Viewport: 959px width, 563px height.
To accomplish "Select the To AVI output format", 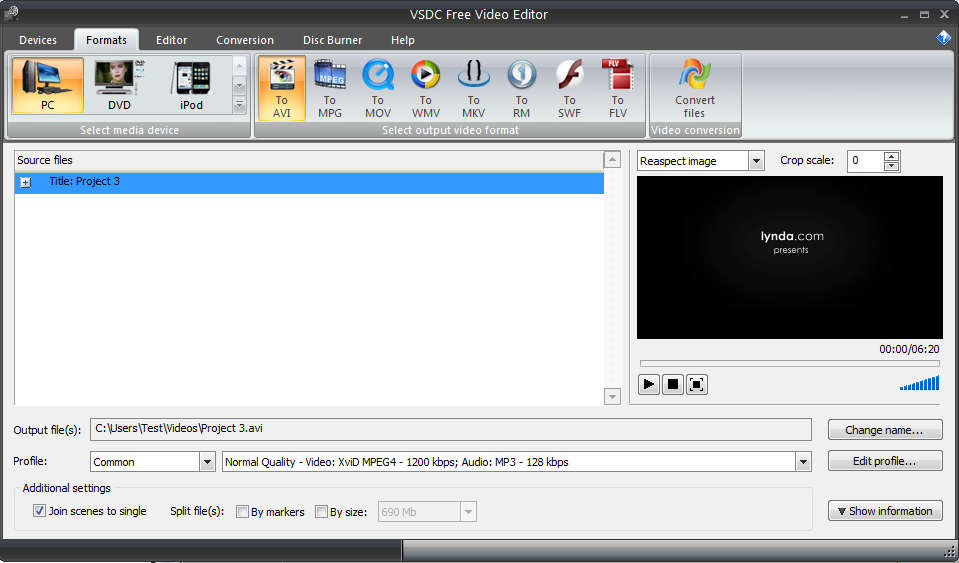I will click(x=281, y=88).
